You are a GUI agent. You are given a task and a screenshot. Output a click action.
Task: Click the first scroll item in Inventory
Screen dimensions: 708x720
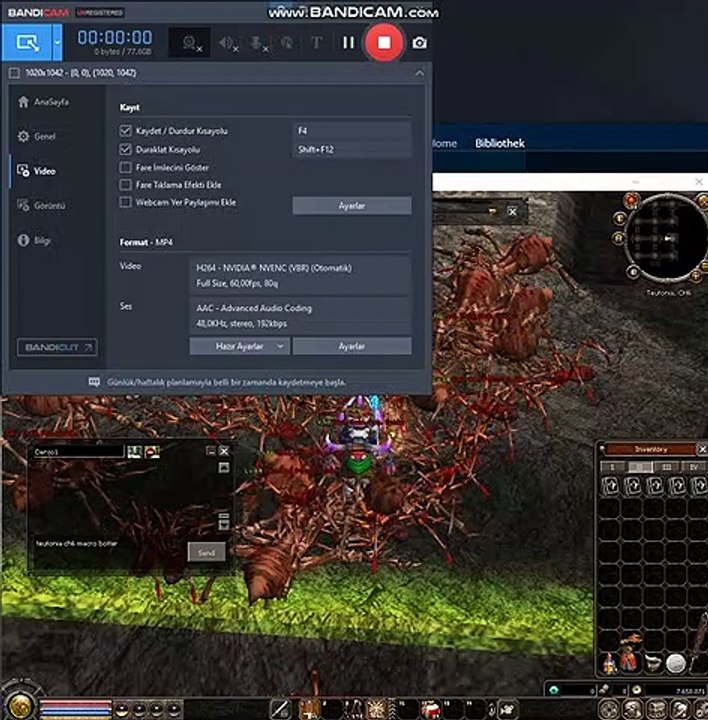tap(611, 486)
